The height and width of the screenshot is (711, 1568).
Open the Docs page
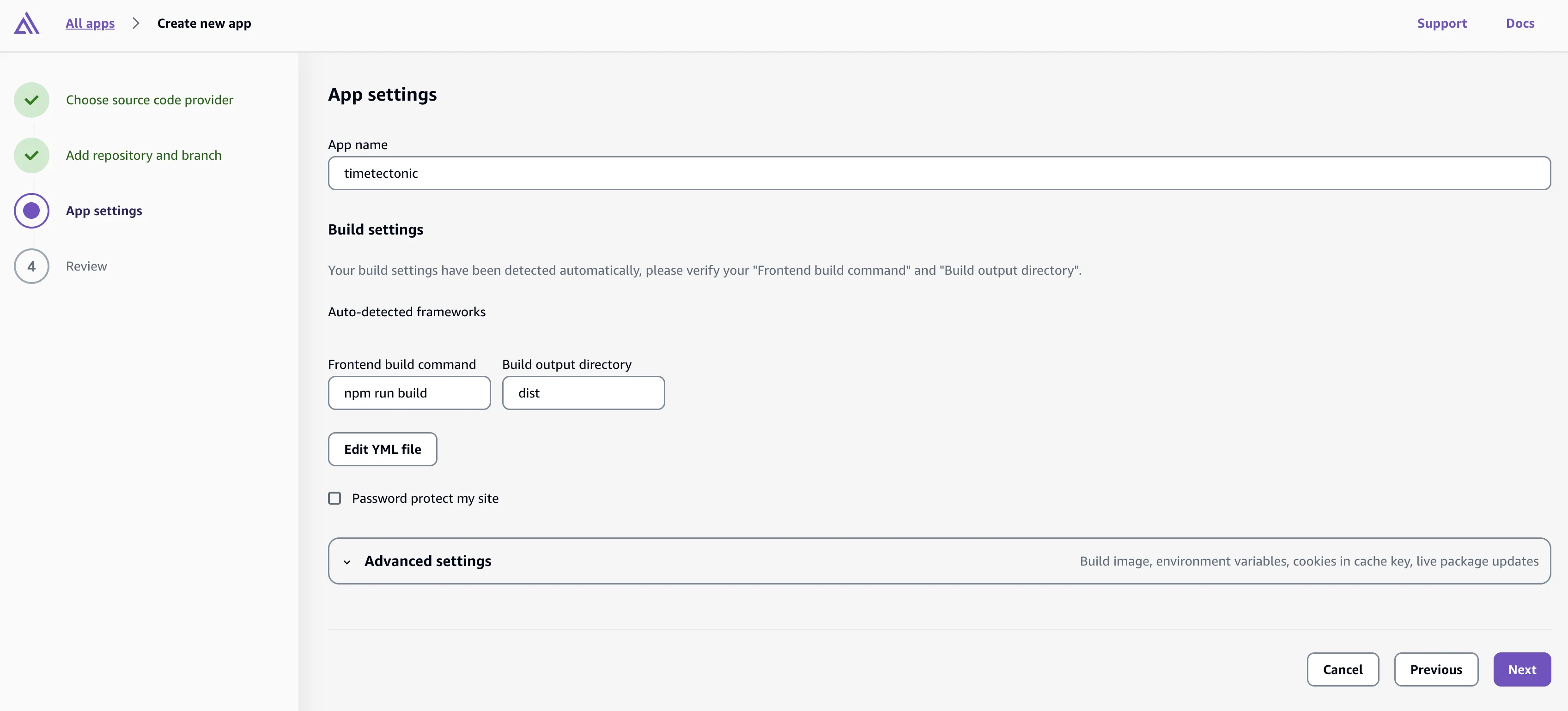click(x=1520, y=23)
